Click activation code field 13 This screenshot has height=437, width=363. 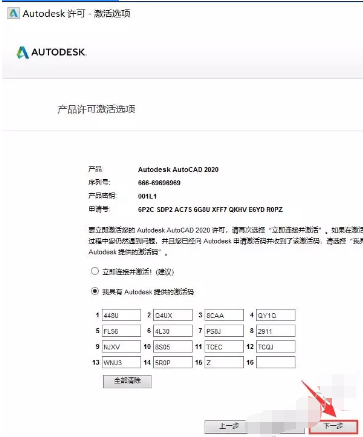point(121,362)
